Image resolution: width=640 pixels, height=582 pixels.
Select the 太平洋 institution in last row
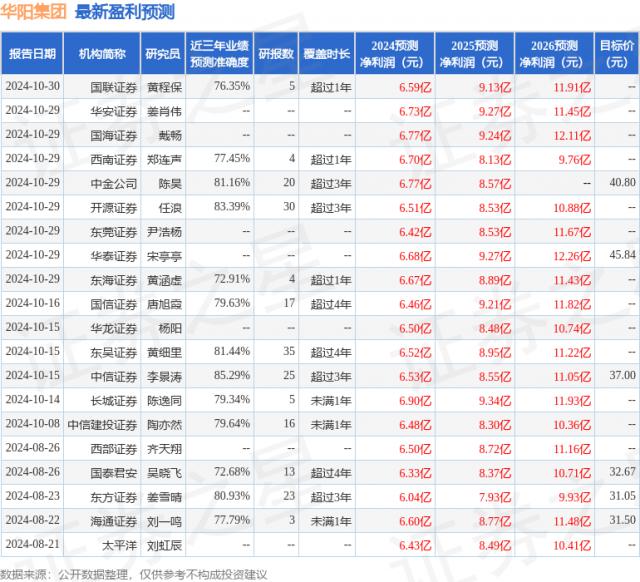(116, 543)
